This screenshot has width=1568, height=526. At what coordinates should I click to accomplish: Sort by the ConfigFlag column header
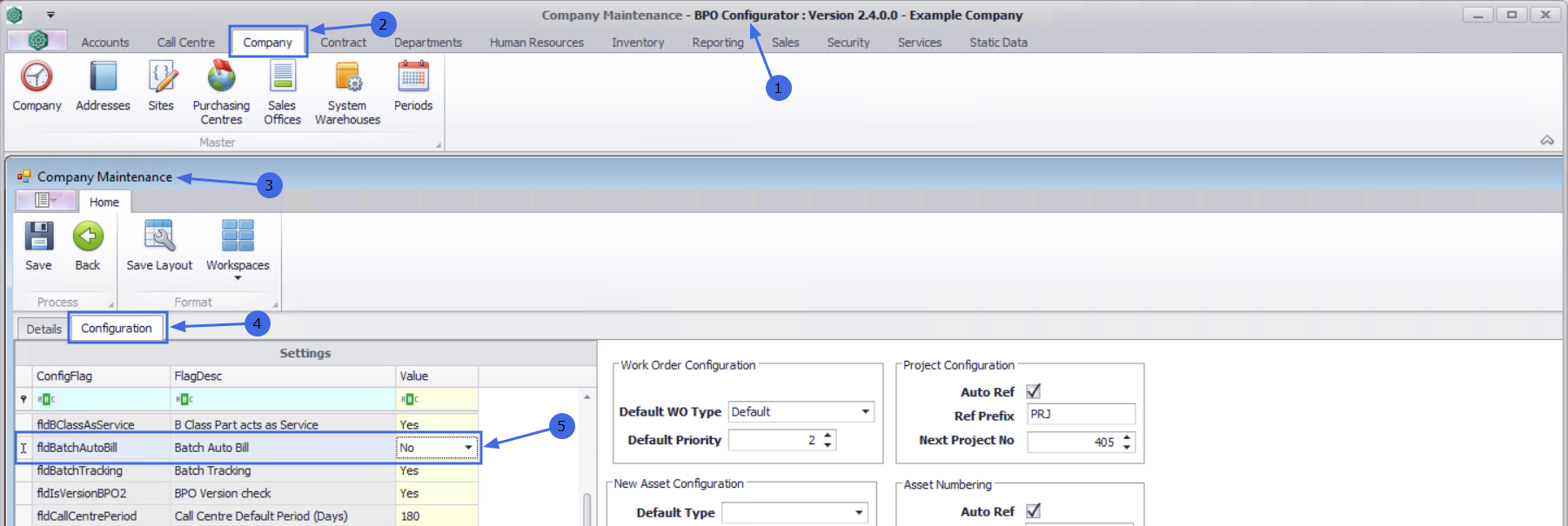pyautogui.click(x=102, y=376)
